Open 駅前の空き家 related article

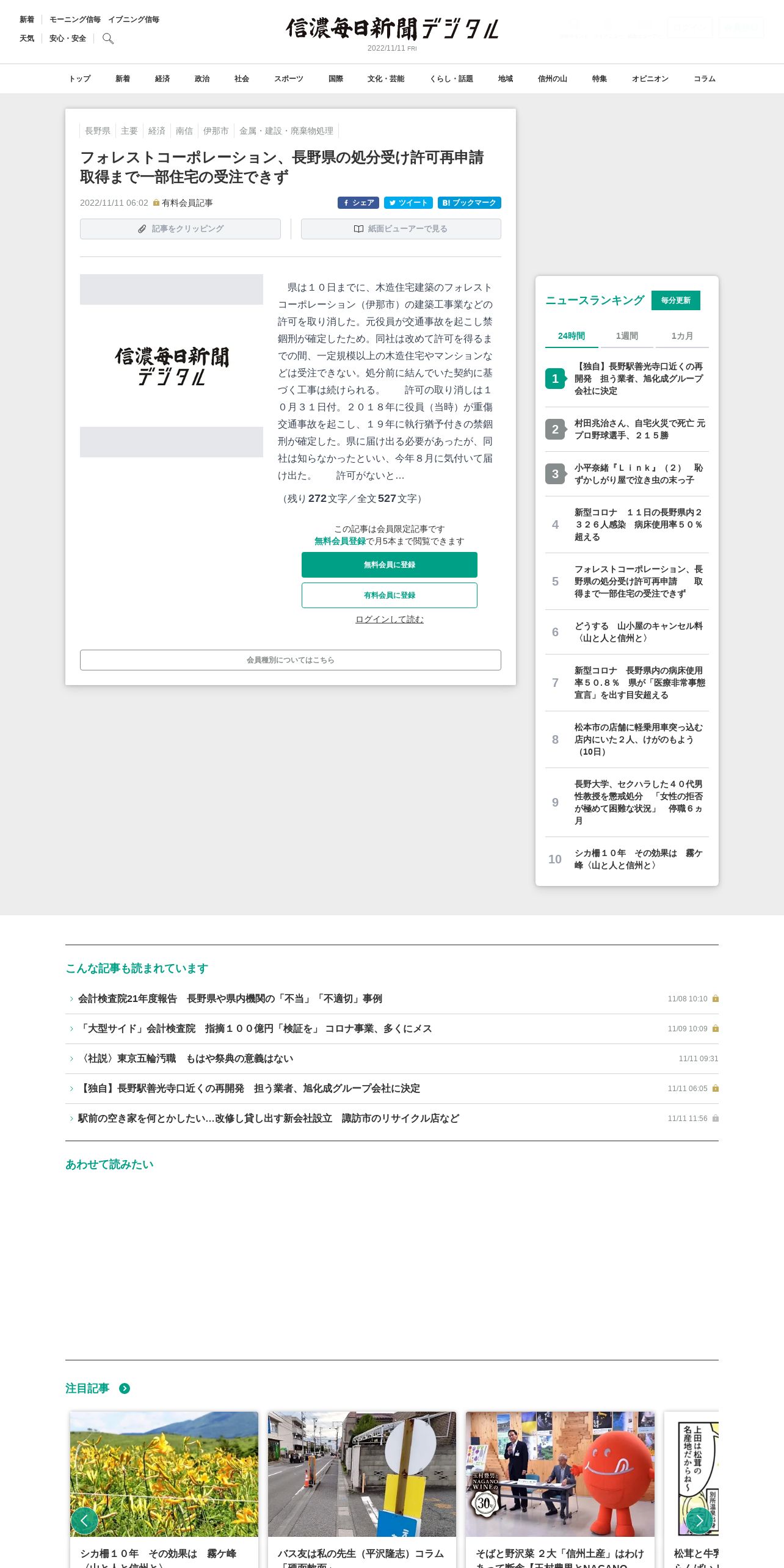(269, 1119)
